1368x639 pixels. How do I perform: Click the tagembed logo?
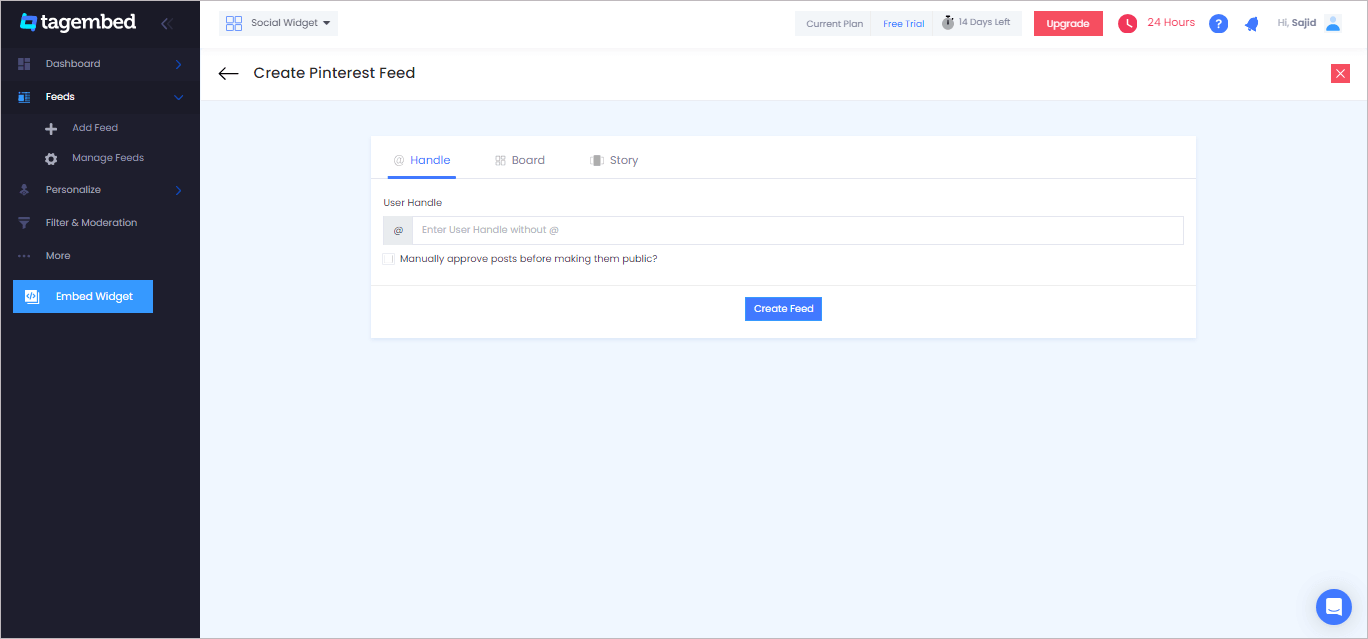click(78, 22)
